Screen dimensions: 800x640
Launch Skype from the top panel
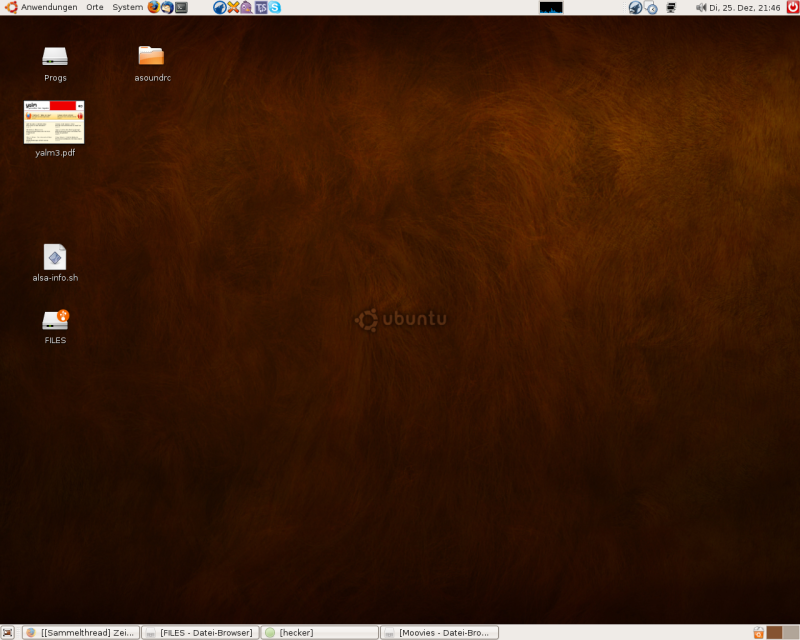point(274,7)
